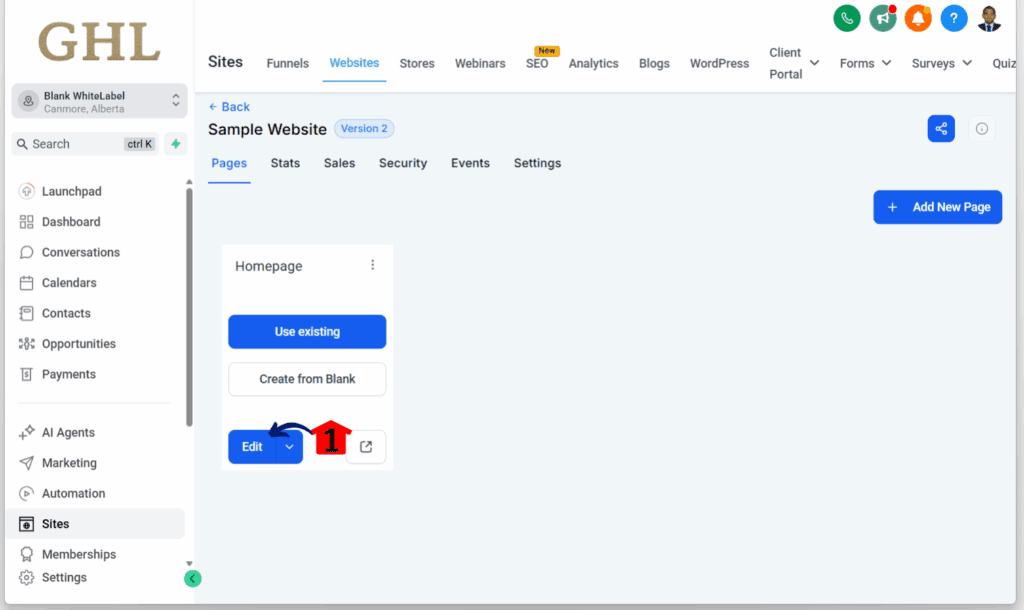Click the sidebar vertical scrollbar
This screenshot has height=610, width=1024.
[x=189, y=307]
